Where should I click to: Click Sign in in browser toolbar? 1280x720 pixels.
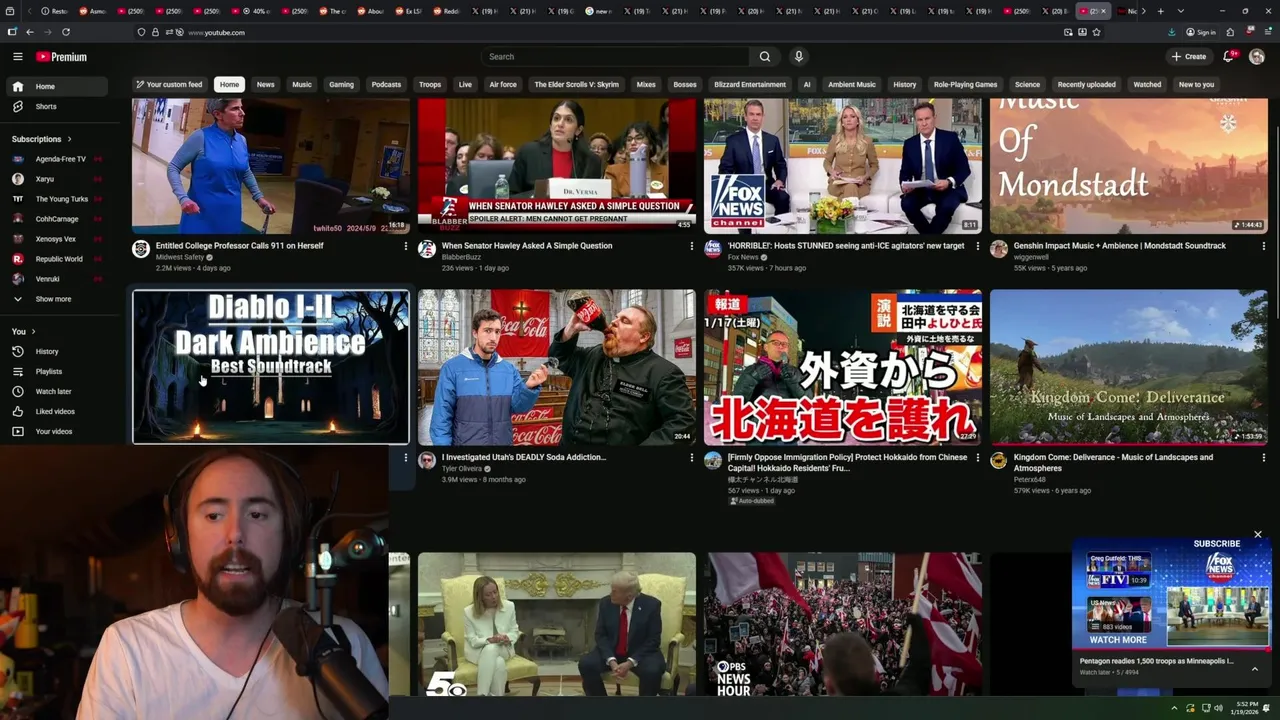tap(1202, 32)
